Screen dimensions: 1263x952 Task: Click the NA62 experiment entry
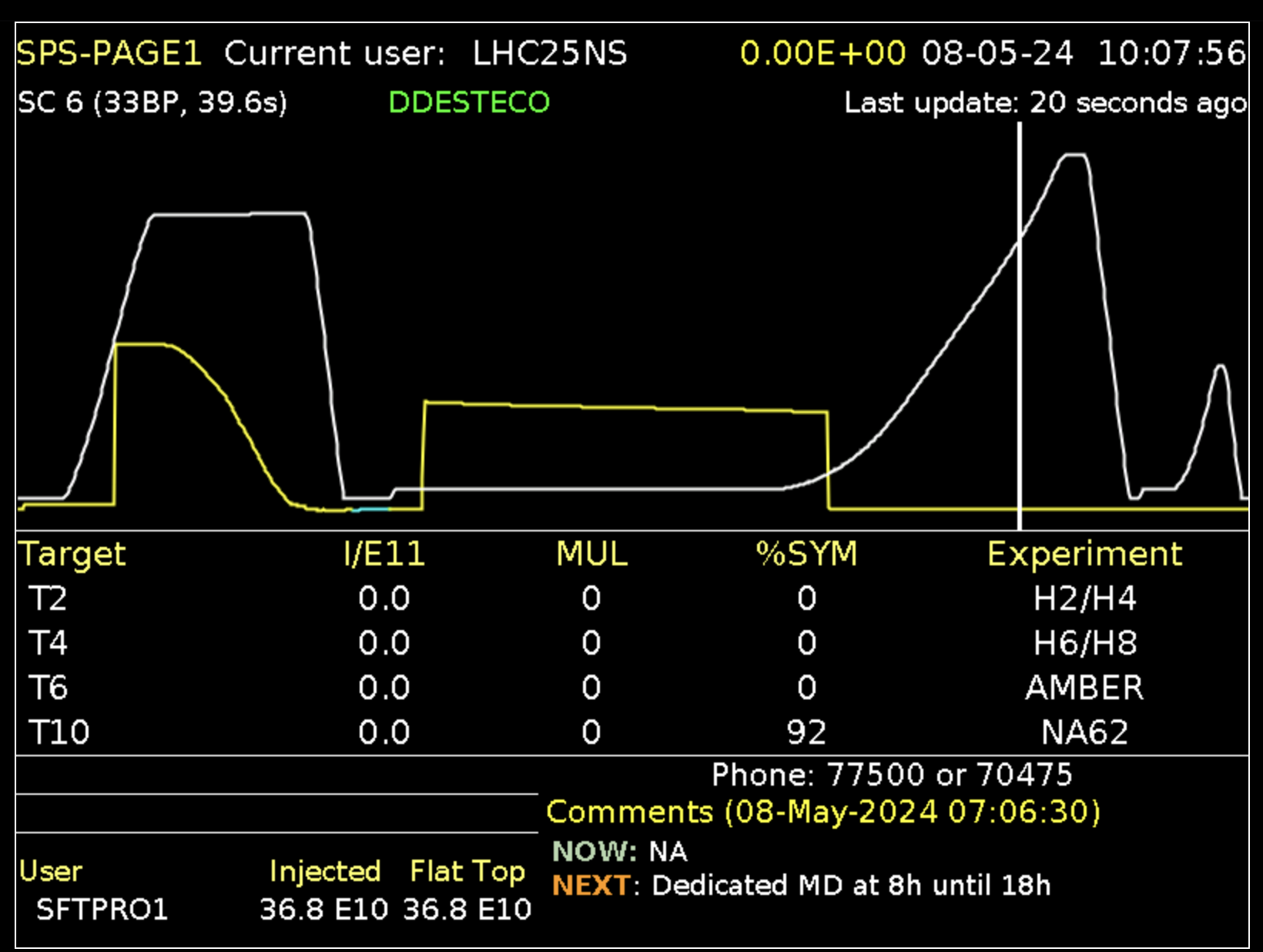pyautogui.click(x=1084, y=732)
